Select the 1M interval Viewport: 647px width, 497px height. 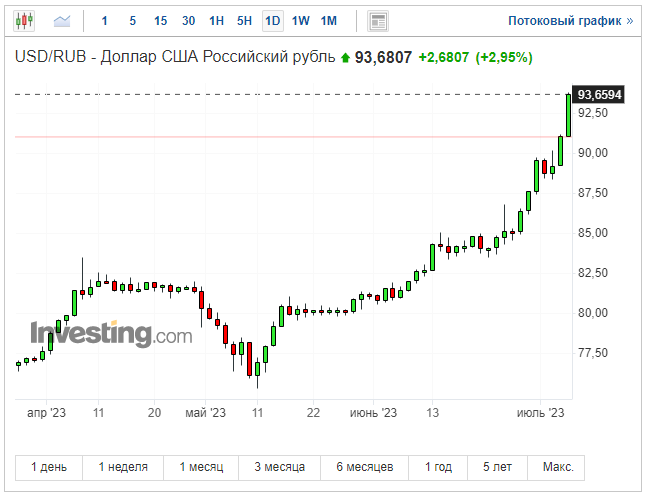[329, 21]
